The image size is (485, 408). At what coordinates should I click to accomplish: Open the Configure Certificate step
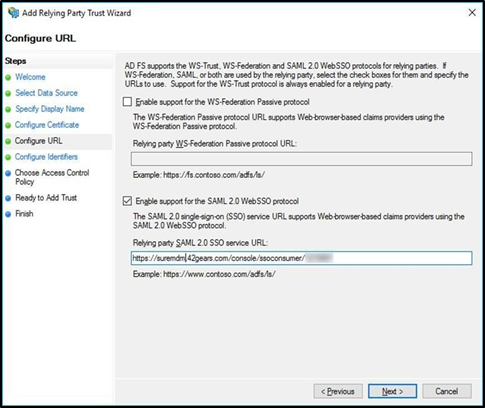[47, 125]
